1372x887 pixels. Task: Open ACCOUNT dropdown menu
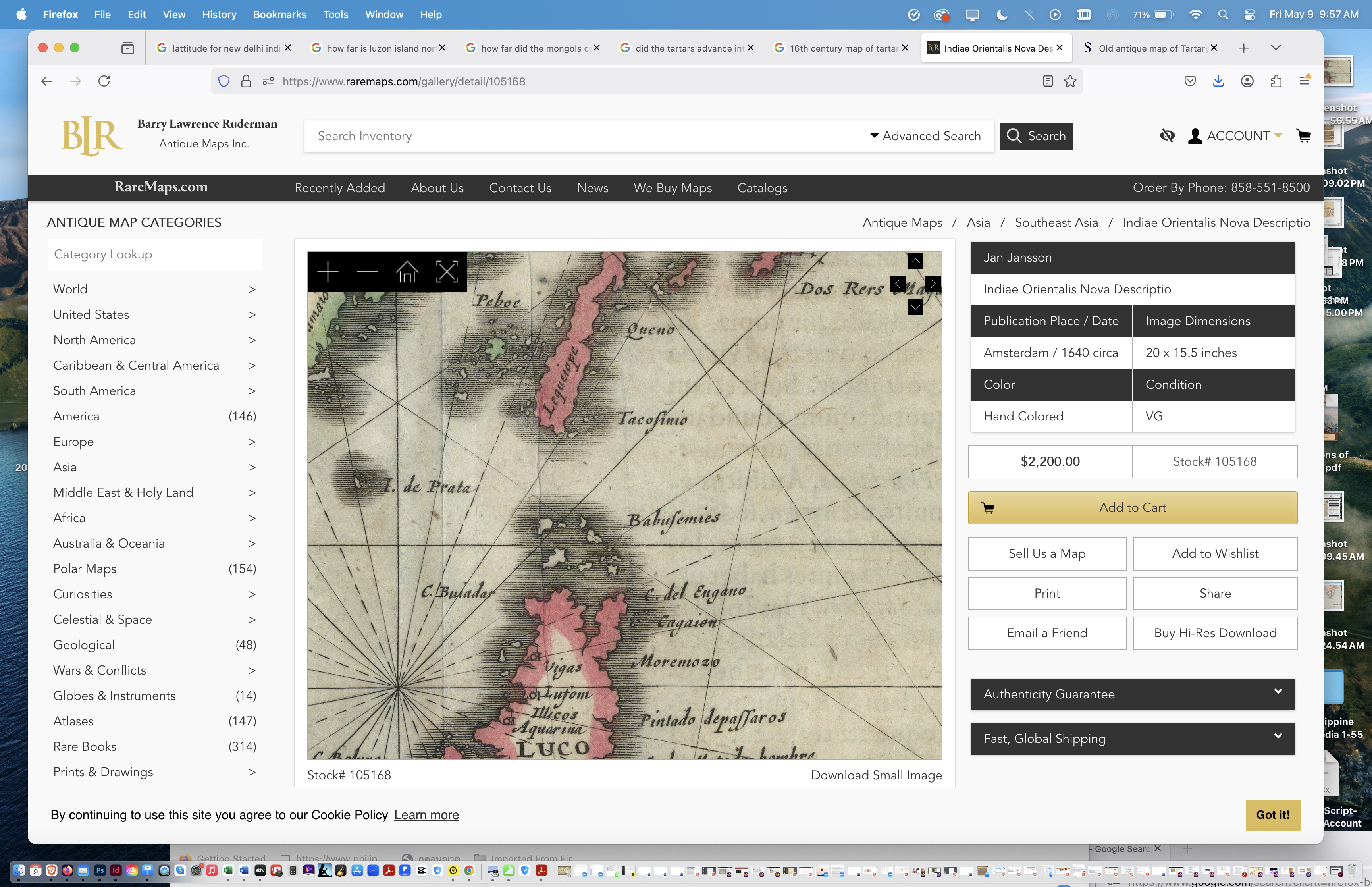click(x=1235, y=136)
